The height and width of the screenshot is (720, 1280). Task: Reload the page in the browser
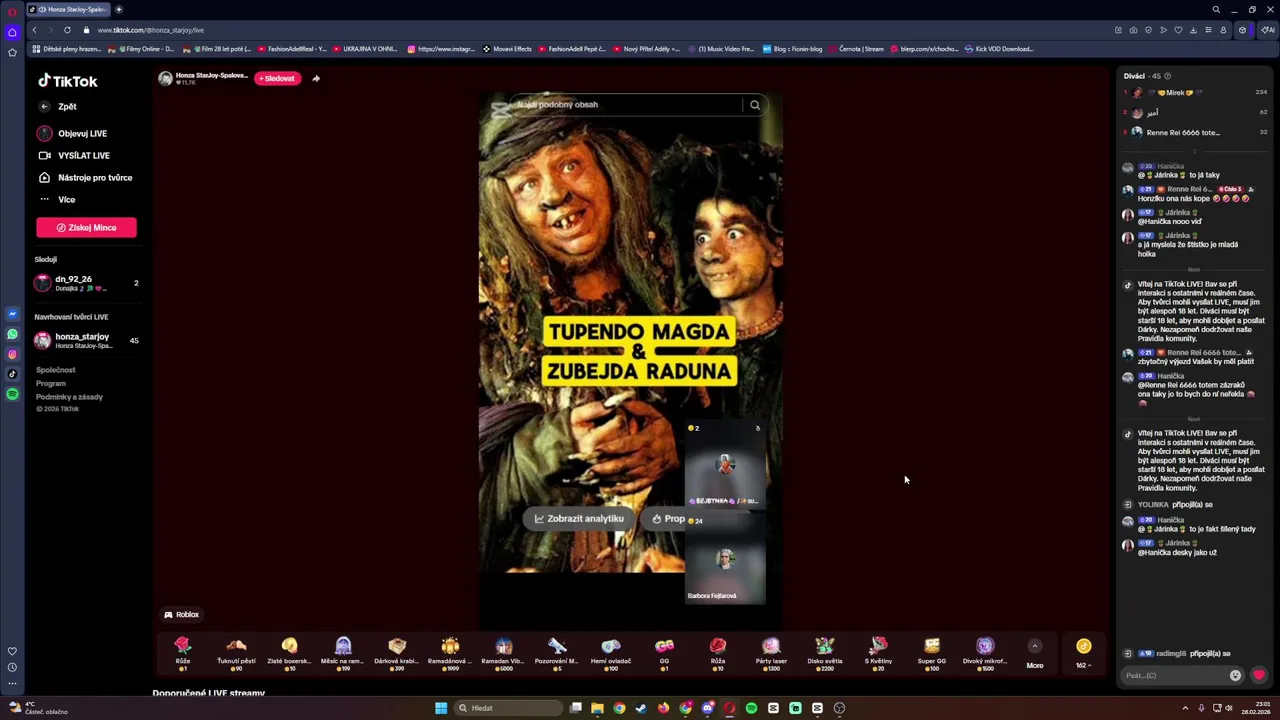[x=67, y=30]
